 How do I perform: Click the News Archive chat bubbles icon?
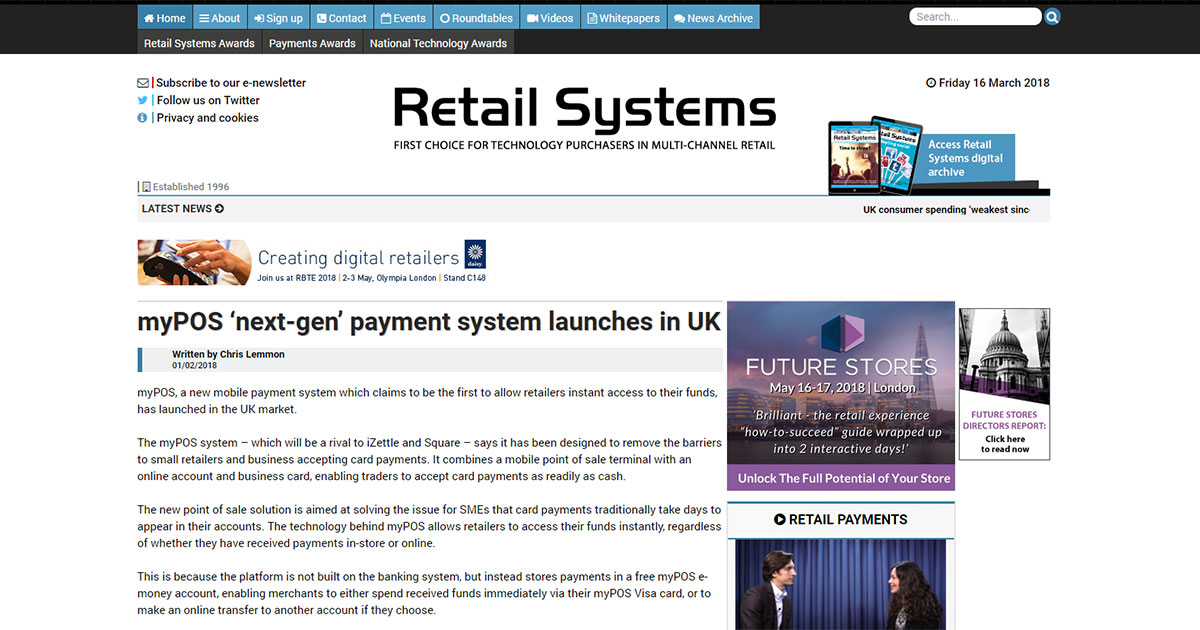679,18
